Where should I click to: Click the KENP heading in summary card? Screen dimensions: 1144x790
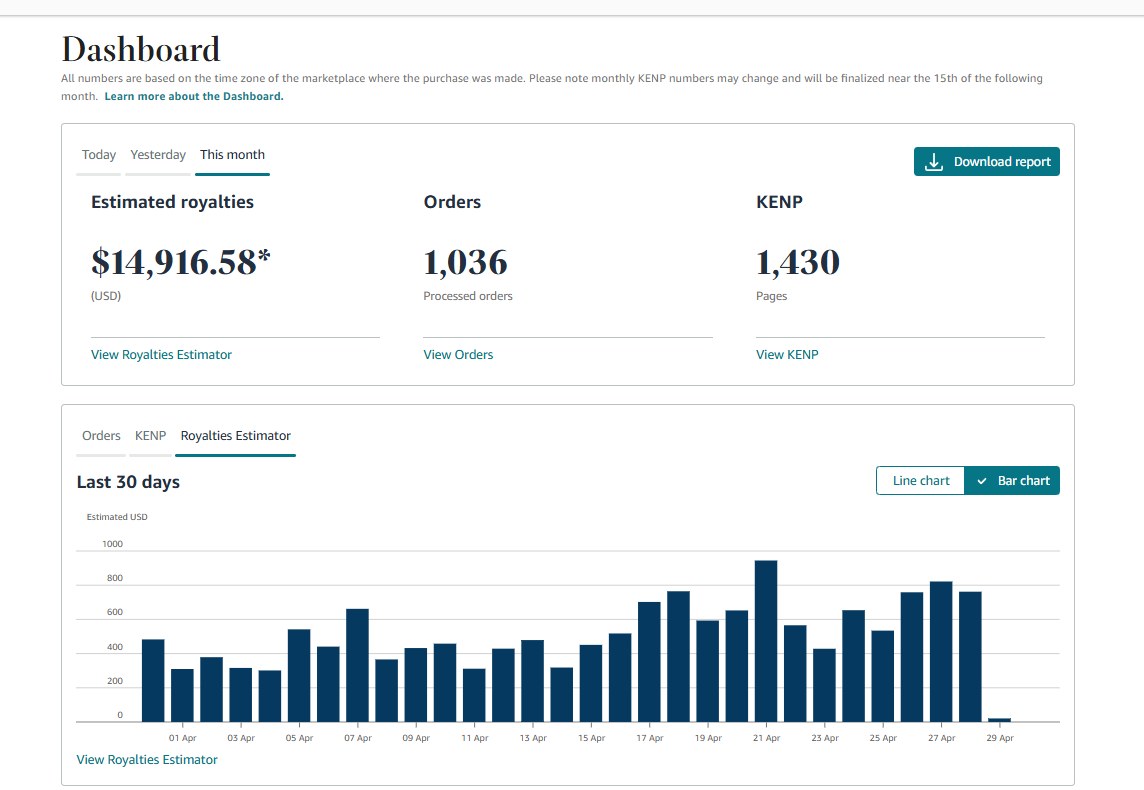779,202
